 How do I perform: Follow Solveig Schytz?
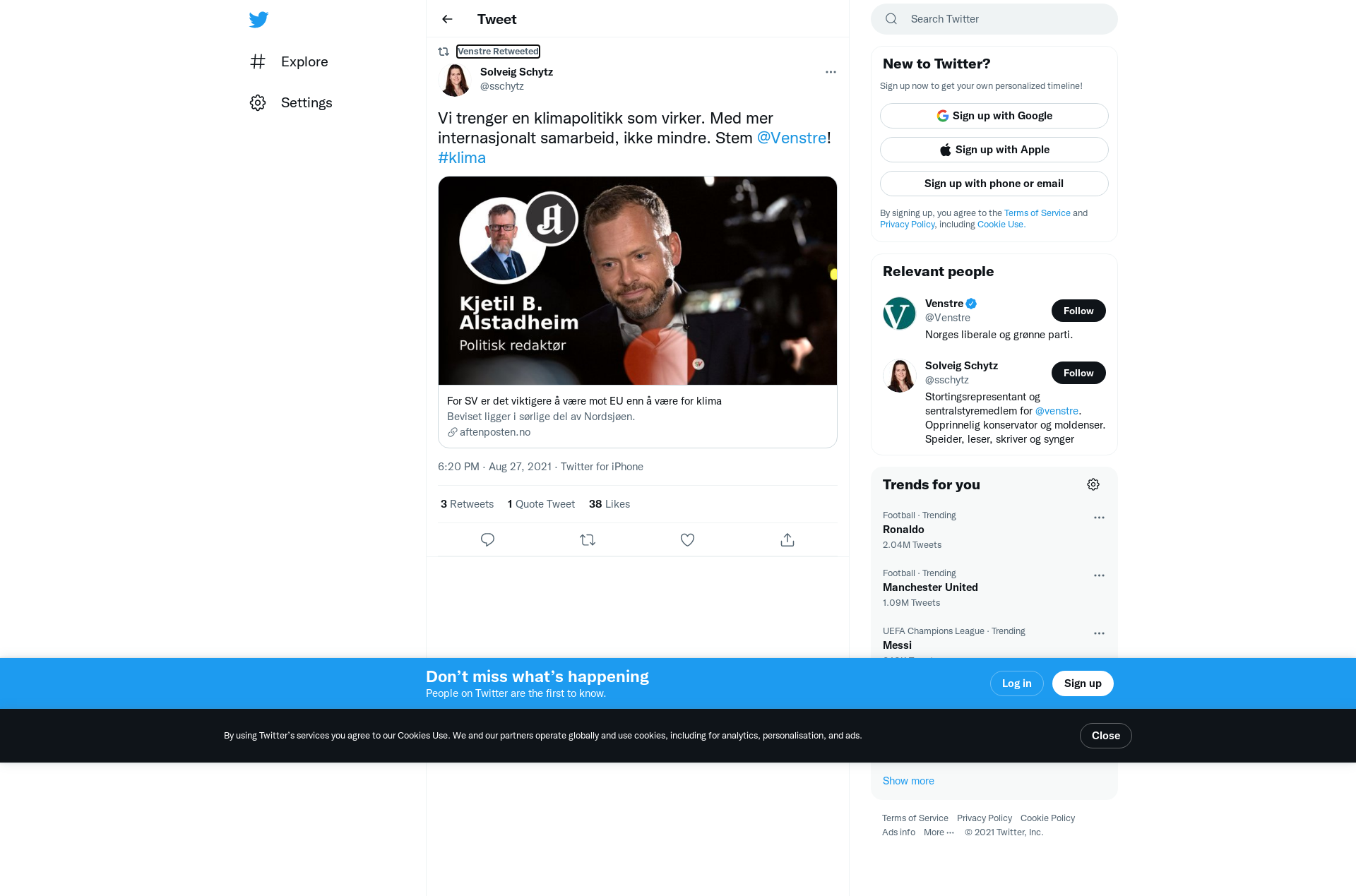pos(1078,373)
